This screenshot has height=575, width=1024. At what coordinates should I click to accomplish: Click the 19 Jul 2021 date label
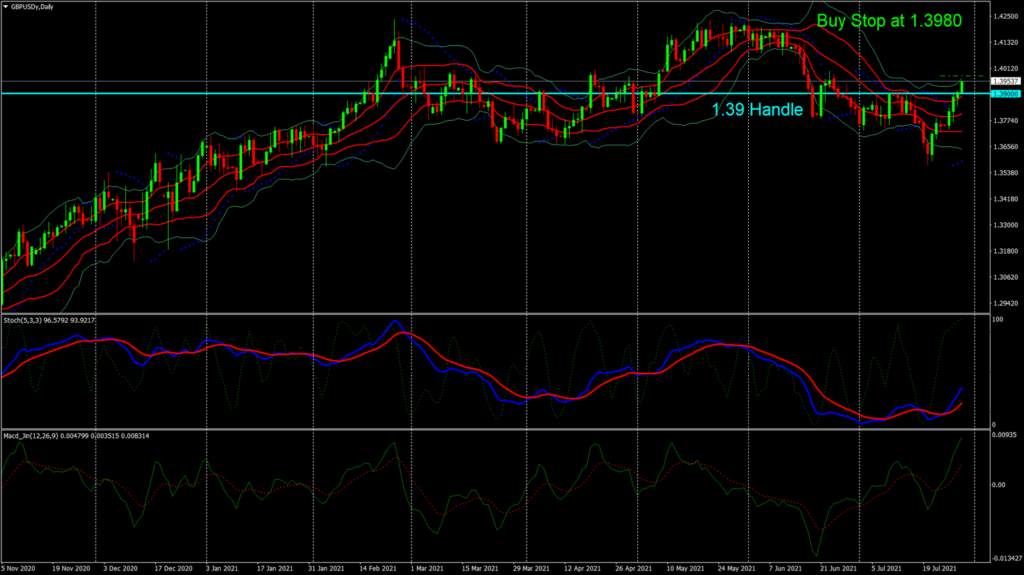pos(940,568)
